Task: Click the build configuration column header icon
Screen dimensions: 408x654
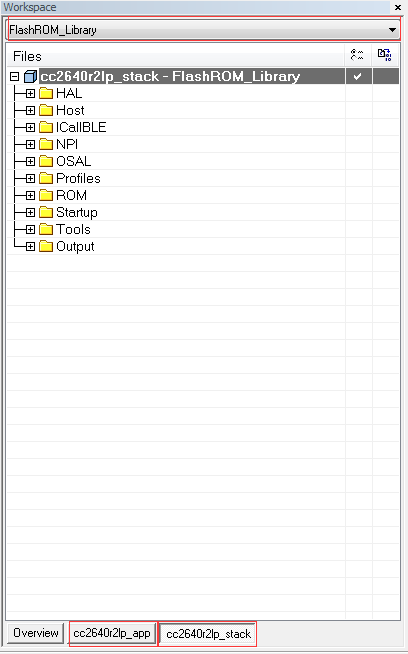Action: click(x=357, y=55)
